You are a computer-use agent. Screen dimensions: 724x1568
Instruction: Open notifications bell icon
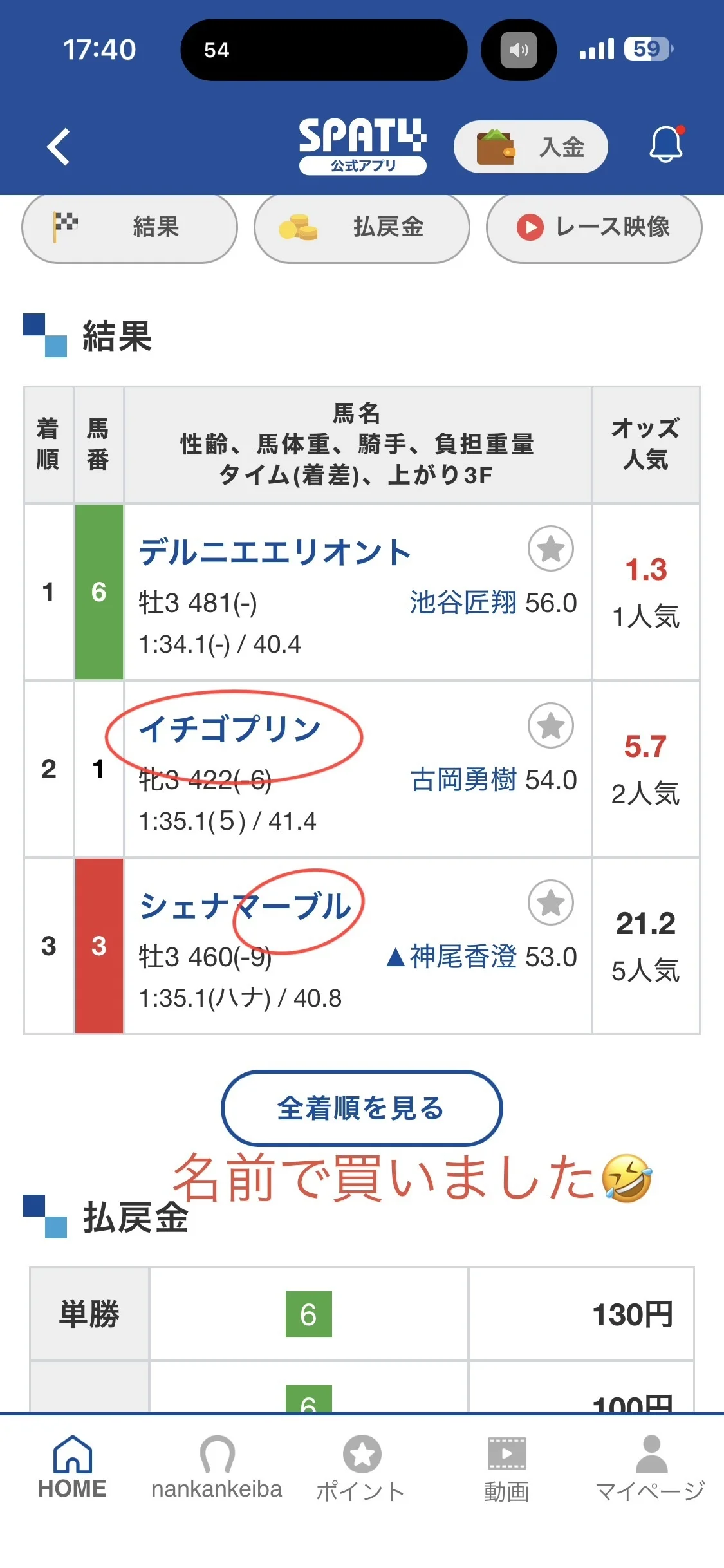coord(666,144)
